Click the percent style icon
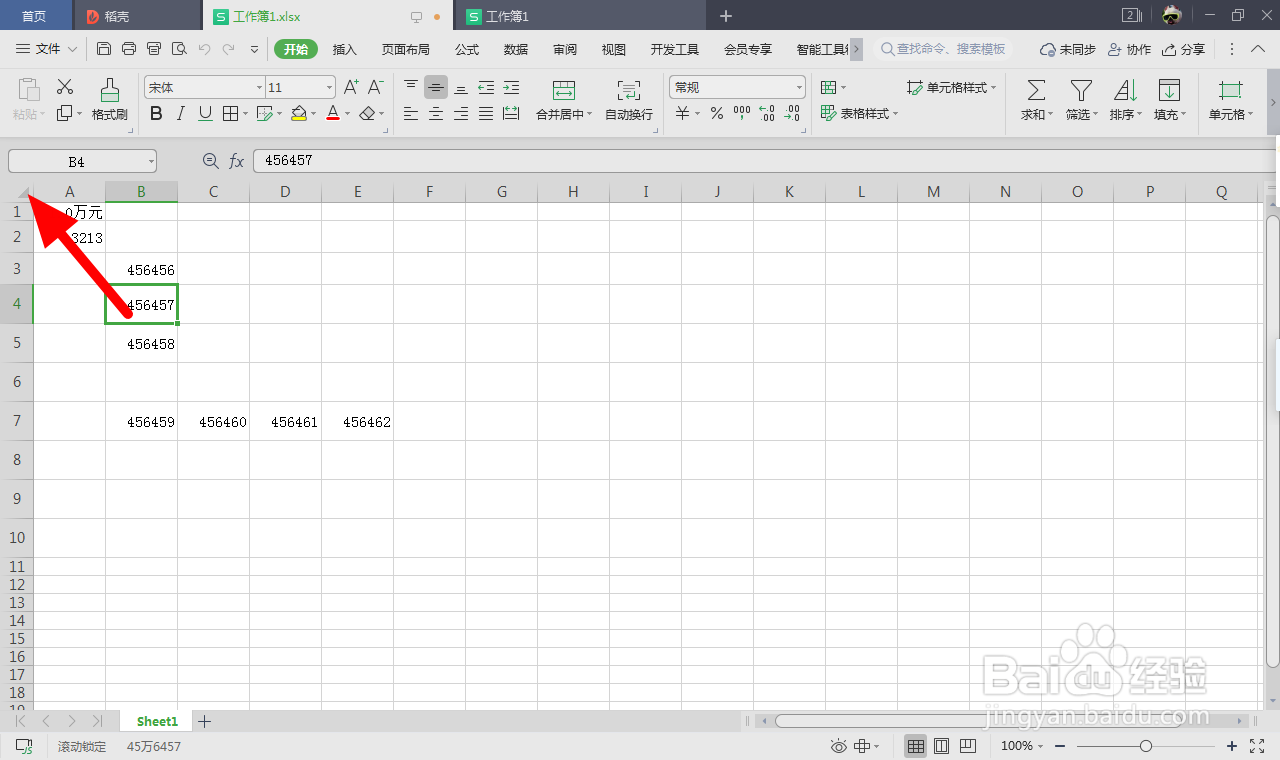 click(716, 114)
